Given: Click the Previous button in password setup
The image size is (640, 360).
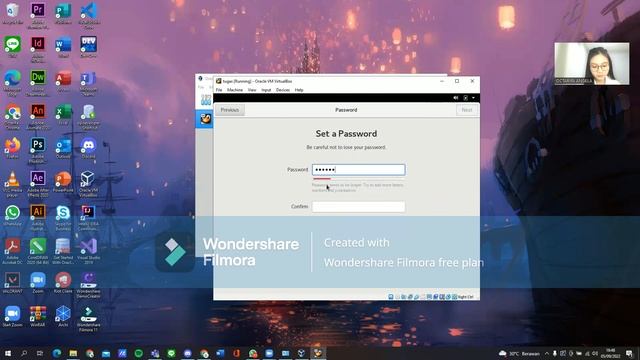Looking at the screenshot, I should coord(230,110).
